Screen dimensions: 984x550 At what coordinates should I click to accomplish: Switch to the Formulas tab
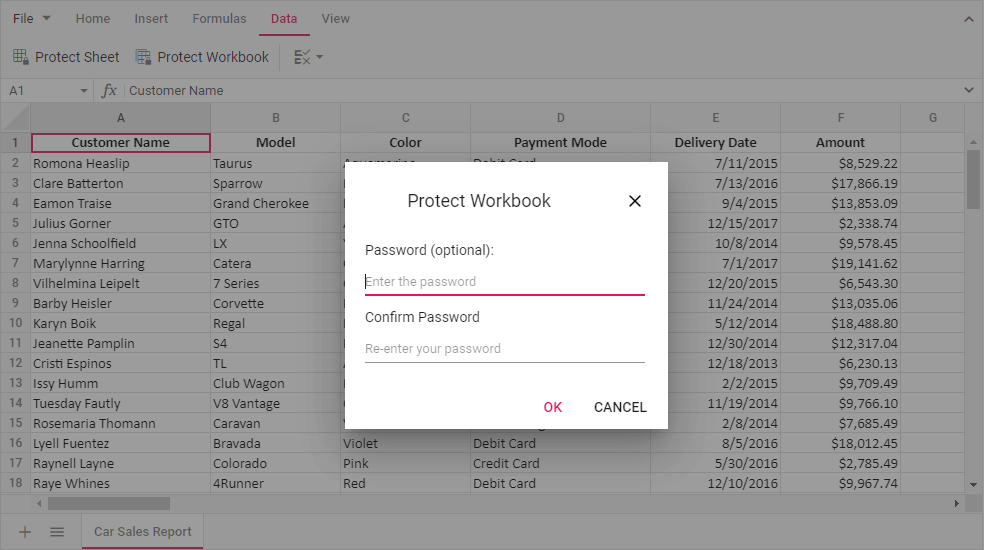[x=219, y=19]
